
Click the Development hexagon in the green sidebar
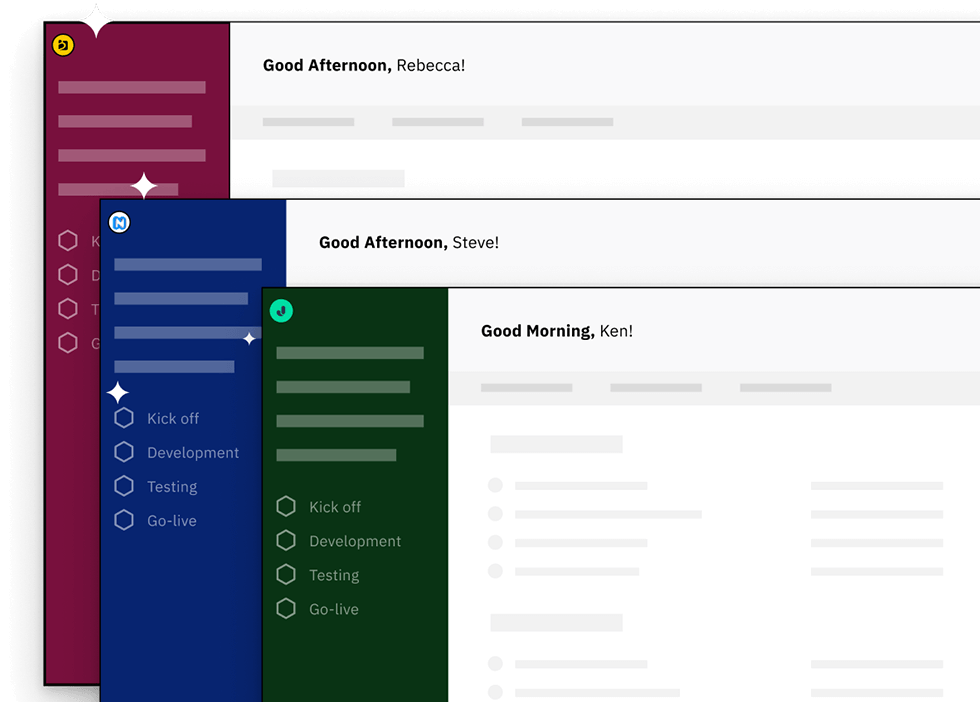[286, 541]
